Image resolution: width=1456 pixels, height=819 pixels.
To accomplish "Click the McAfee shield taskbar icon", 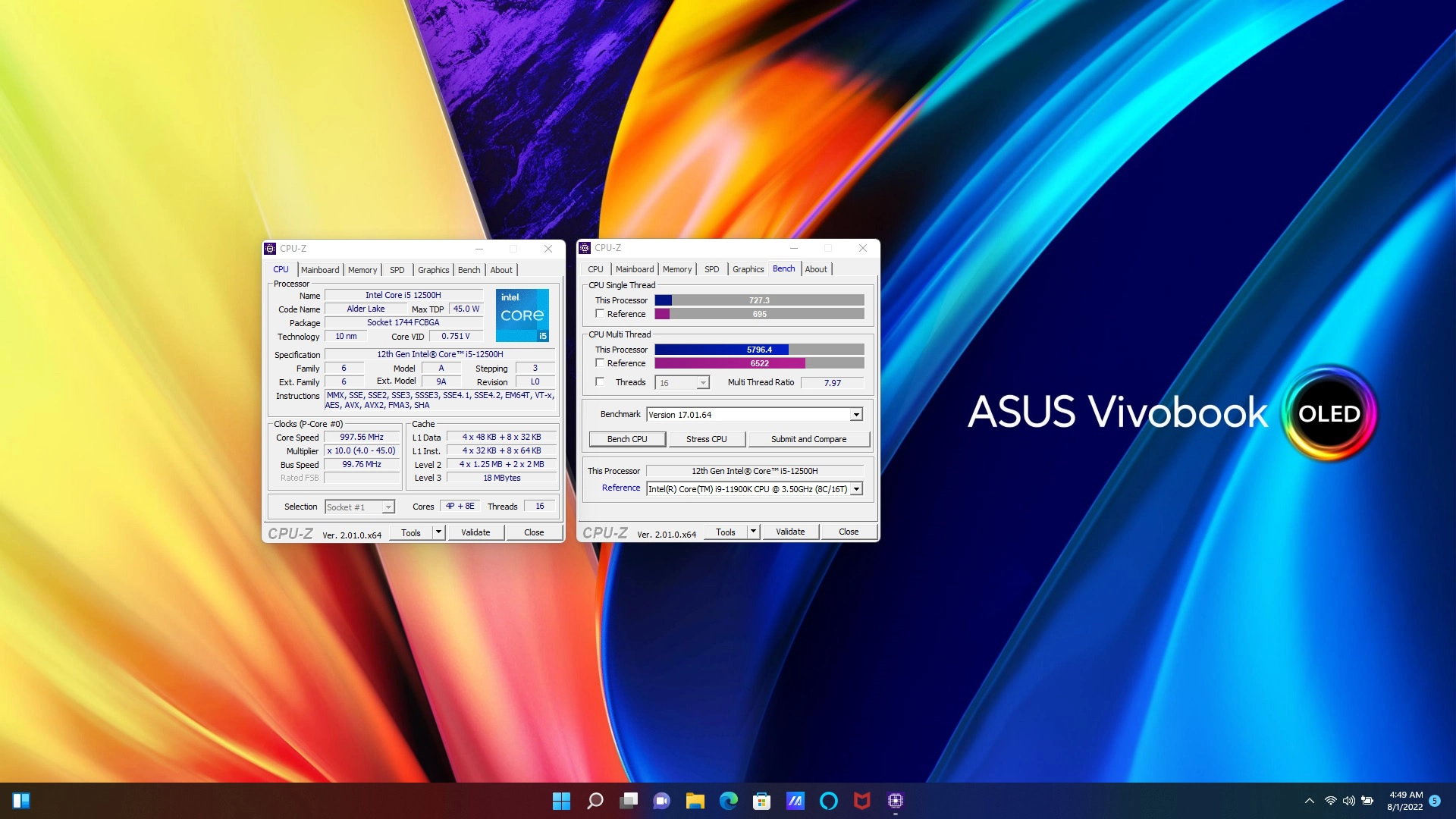I will tap(861, 801).
